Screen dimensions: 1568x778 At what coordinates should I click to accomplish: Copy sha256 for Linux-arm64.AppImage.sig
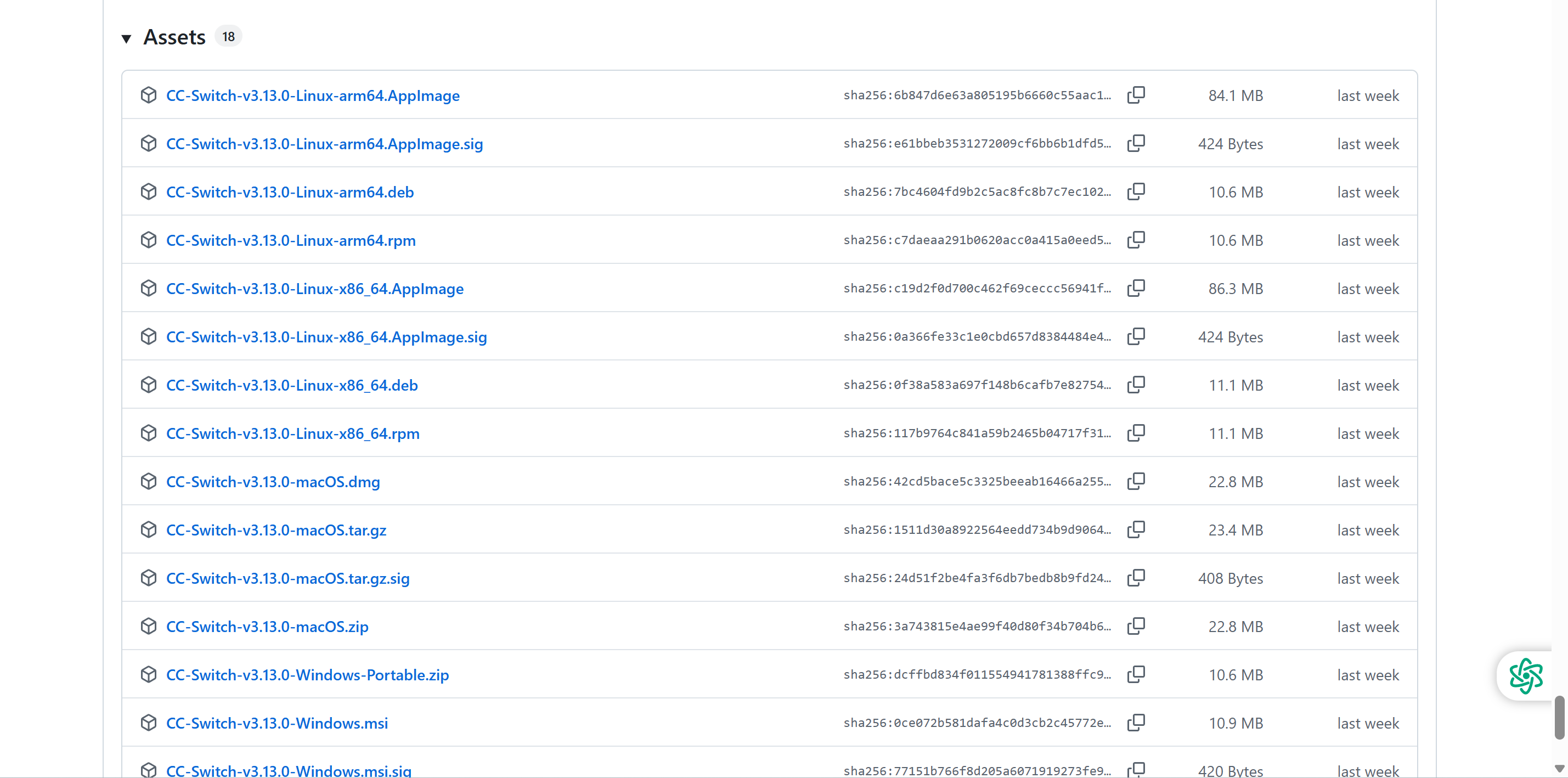click(1136, 143)
